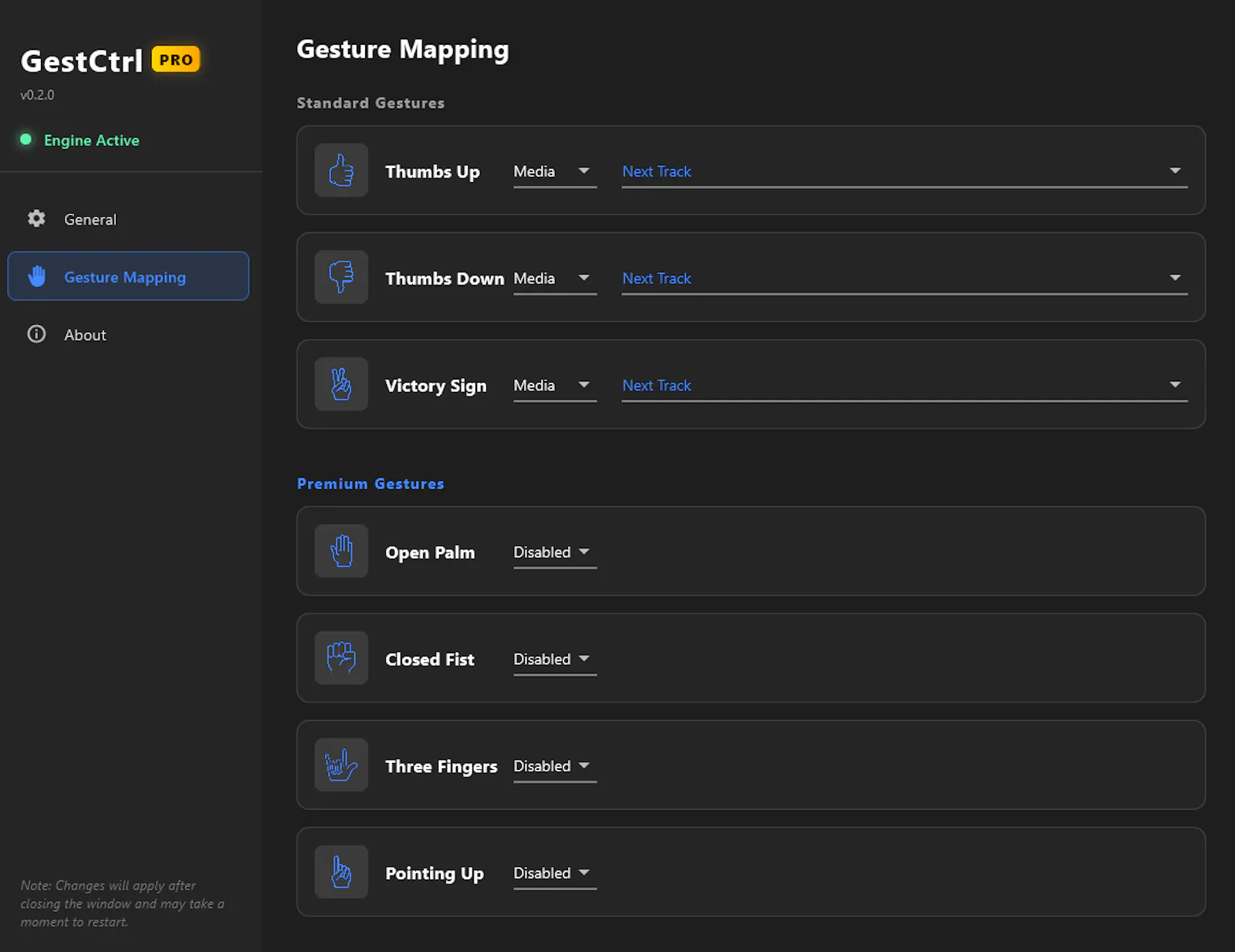Click the Closed Fist gesture label
Screen dimensions: 1235x952
tap(429, 660)
